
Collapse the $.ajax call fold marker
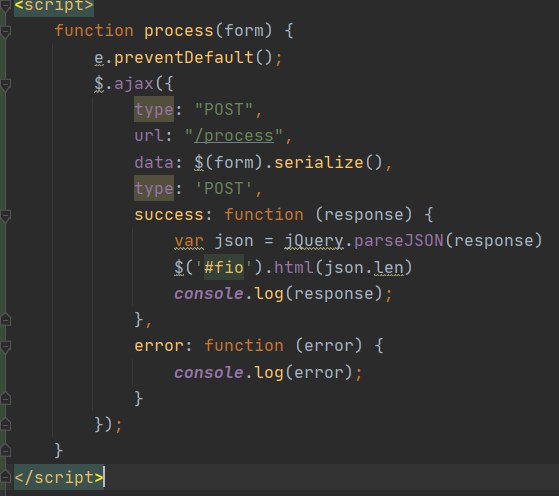5,85
